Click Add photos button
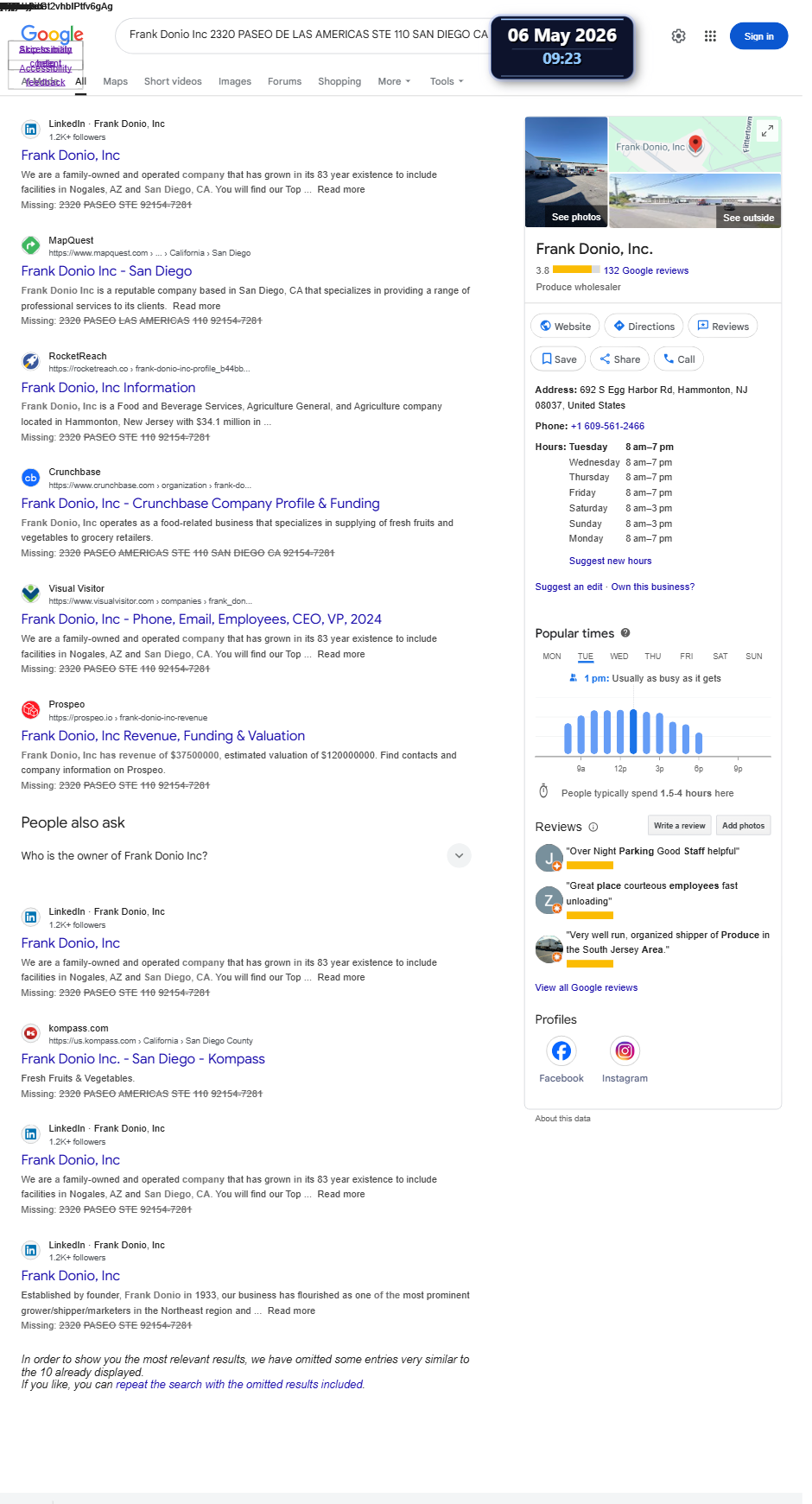The image size is (812, 1504). pos(744,826)
